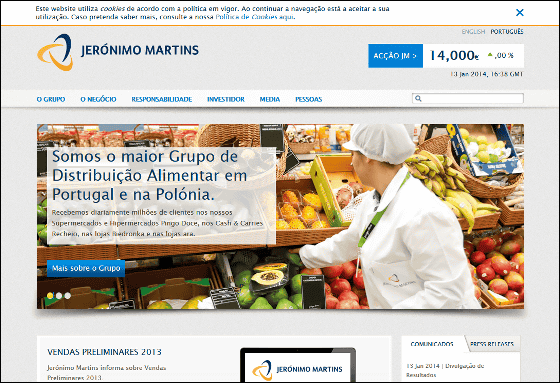This screenshot has height=383, width=560.
Task: Click the green stock change arrow
Action: point(490,55)
